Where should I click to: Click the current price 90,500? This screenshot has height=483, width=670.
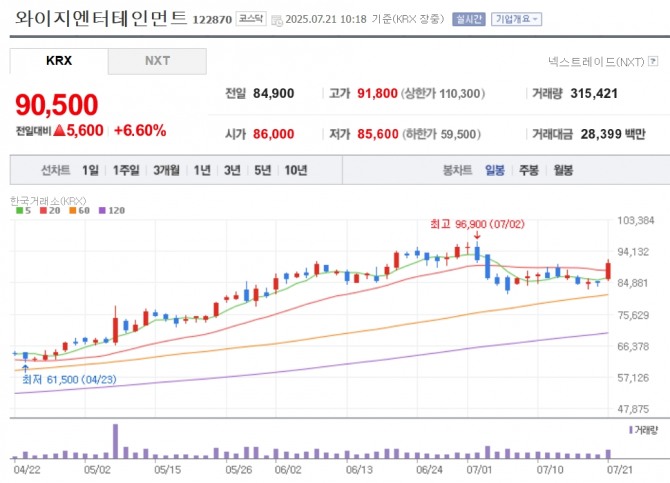pyautogui.click(x=56, y=105)
